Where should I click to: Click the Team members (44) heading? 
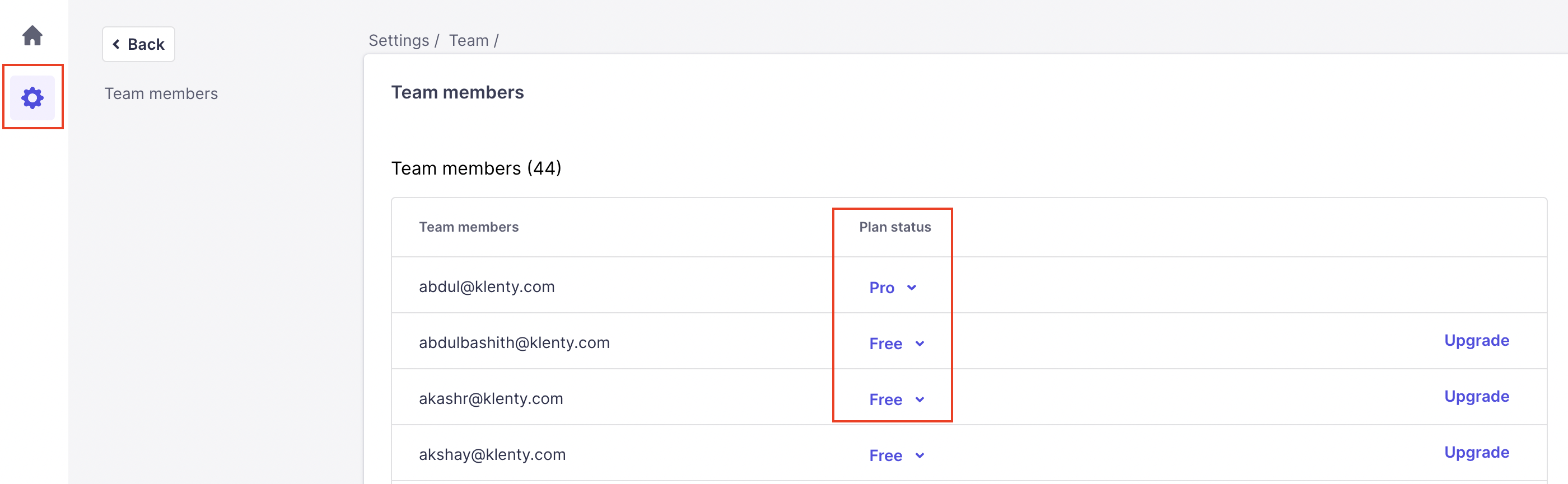click(x=476, y=168)
